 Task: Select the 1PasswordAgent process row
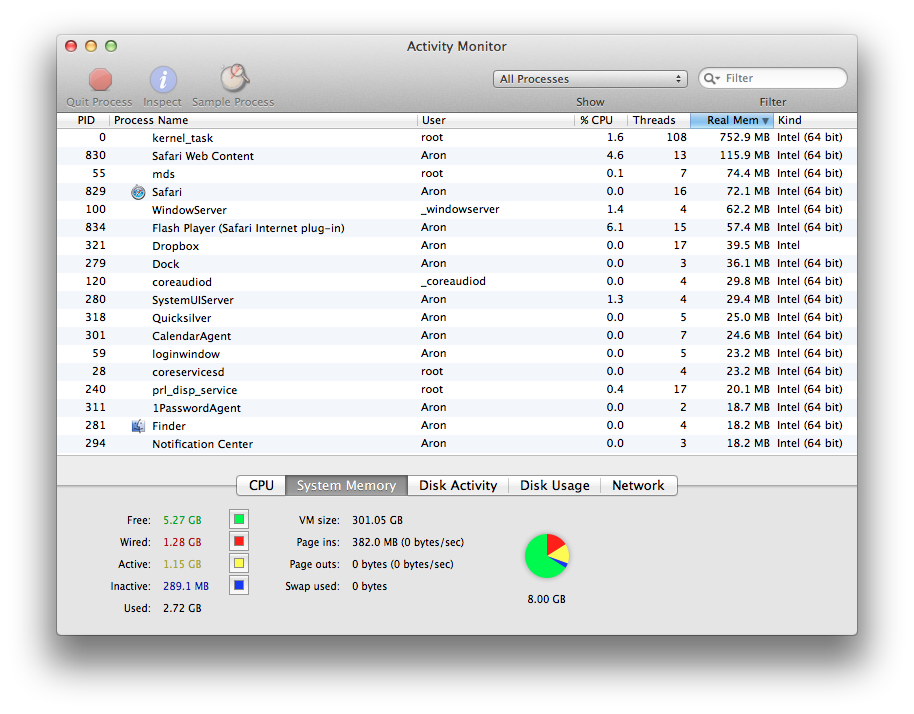pos(457,408)
